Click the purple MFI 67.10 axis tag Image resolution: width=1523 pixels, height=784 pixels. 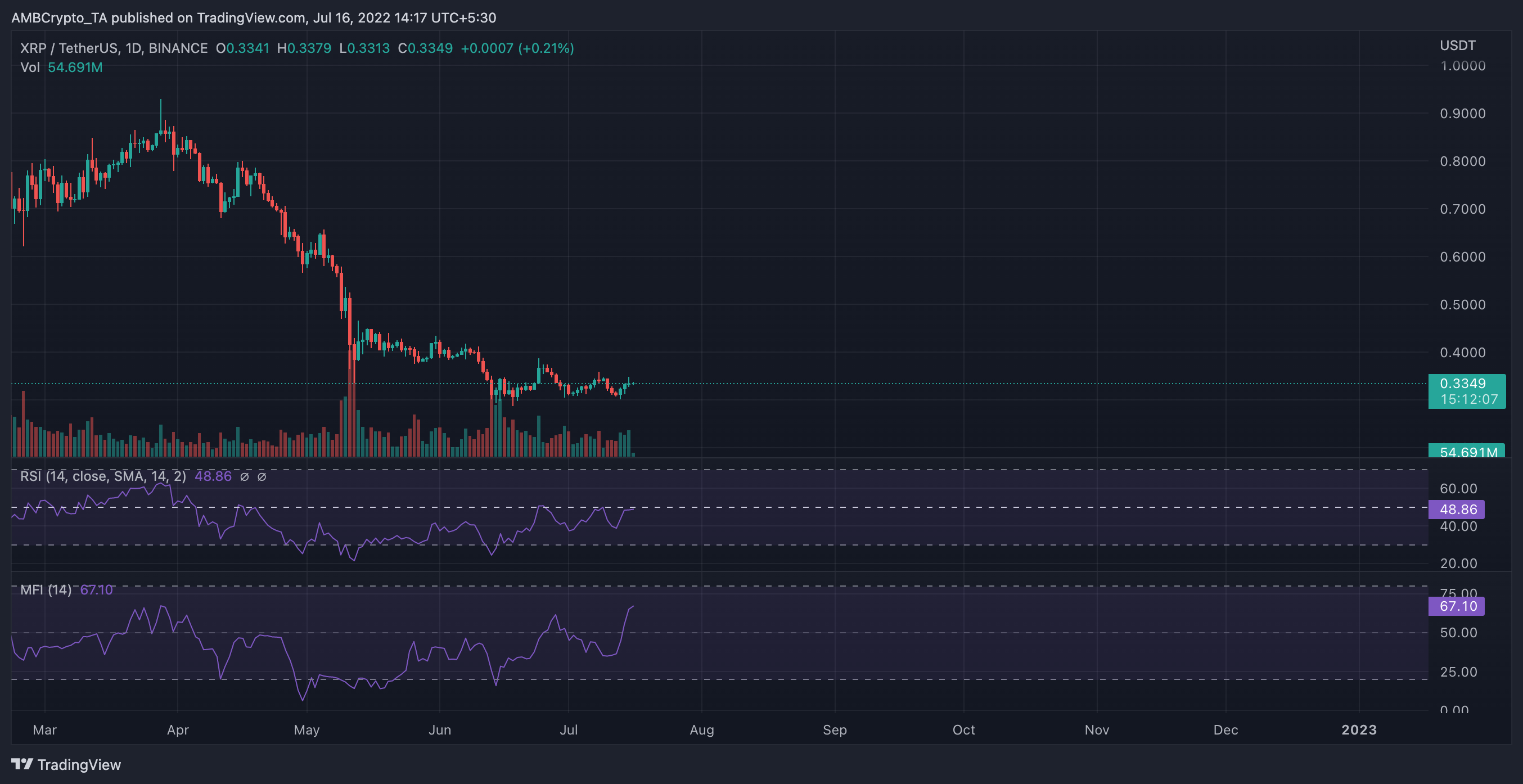1456,606
